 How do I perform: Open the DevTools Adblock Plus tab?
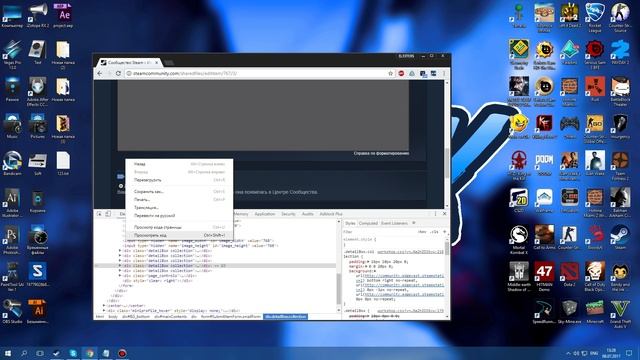[x=331, y=214]
